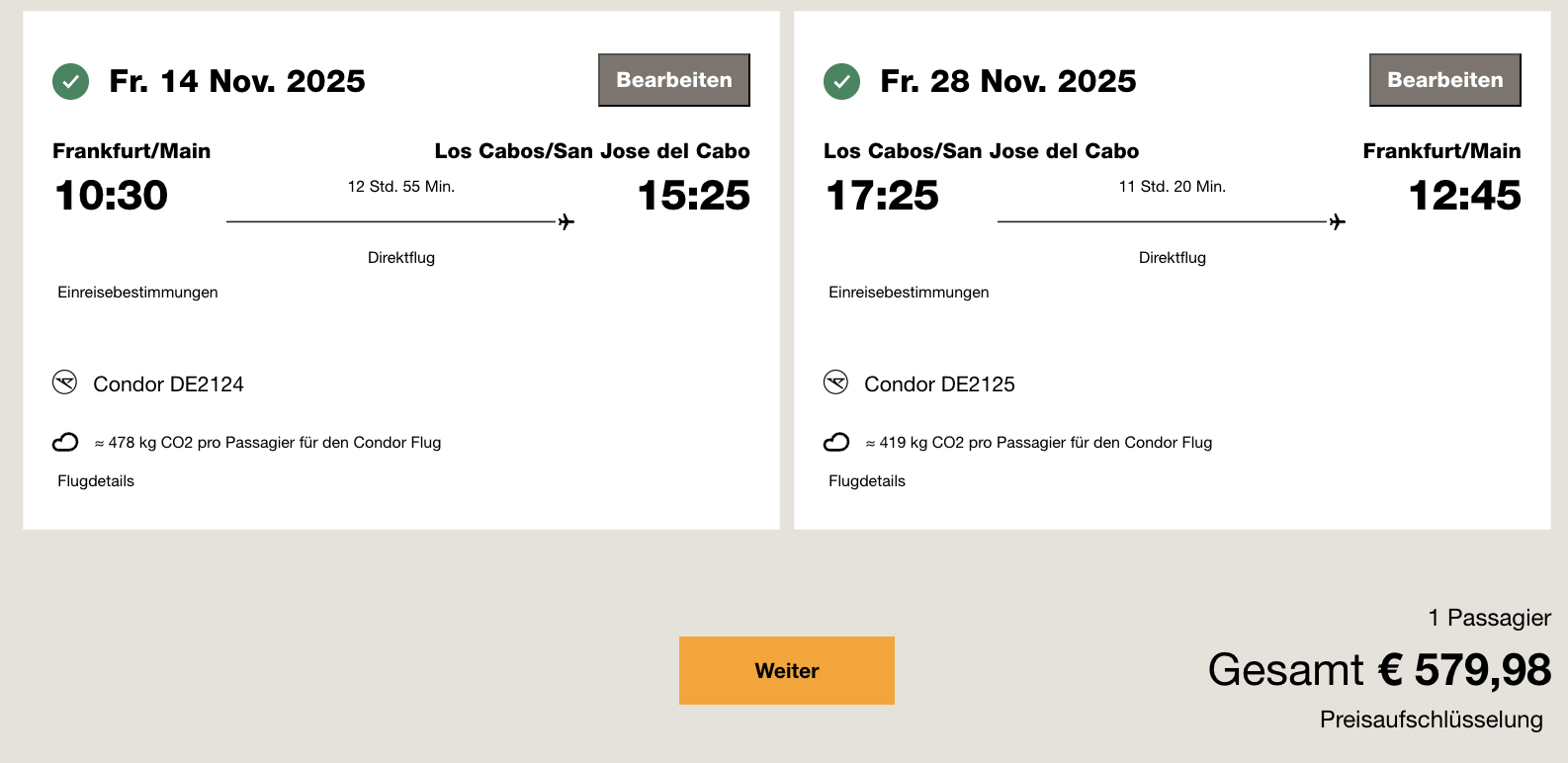This screenshot has width=1568, height=763.
Task: Click the 10:30 departure time from Frankfurt
Action: [x=112, y=196]
